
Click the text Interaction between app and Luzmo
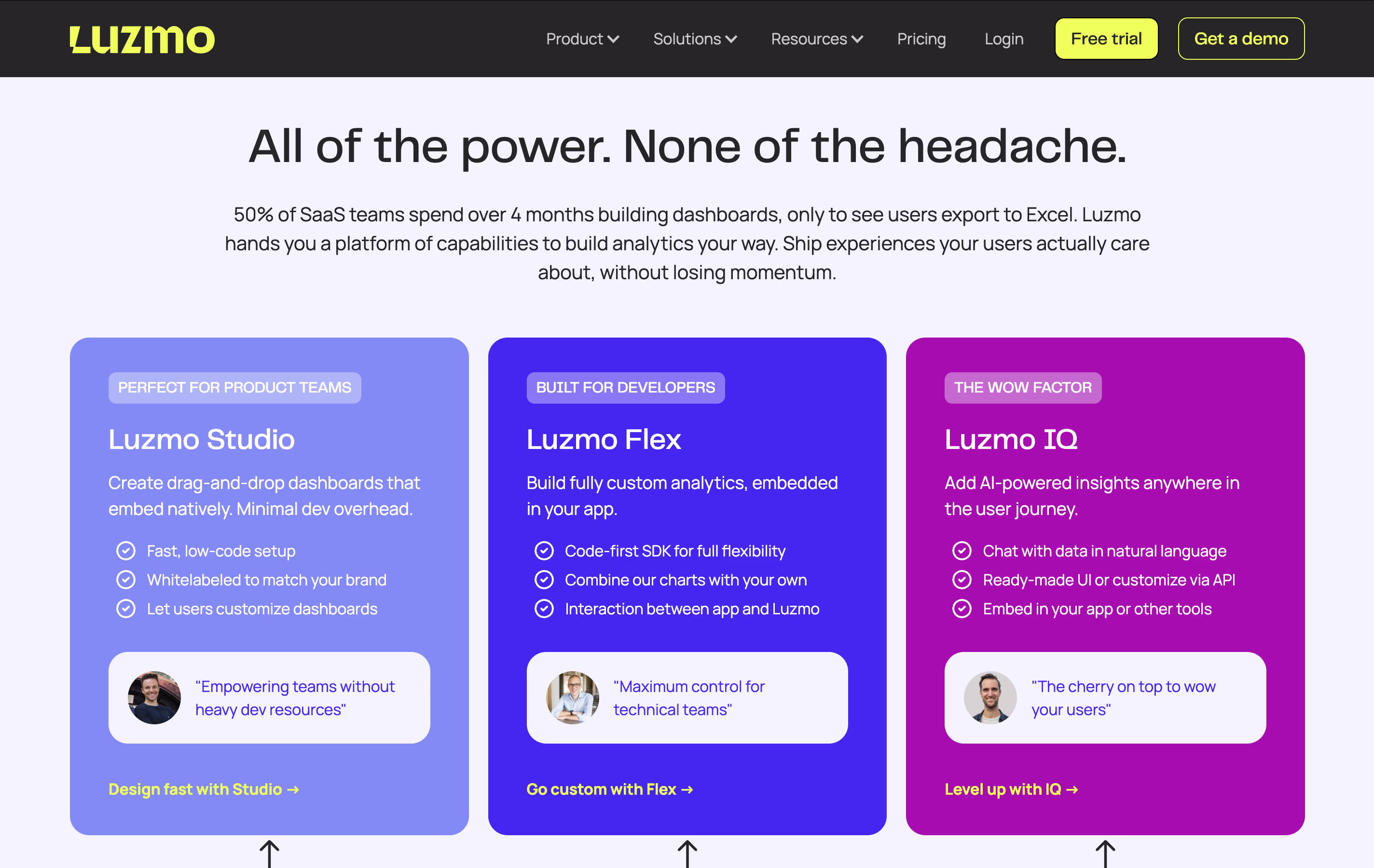691,609
